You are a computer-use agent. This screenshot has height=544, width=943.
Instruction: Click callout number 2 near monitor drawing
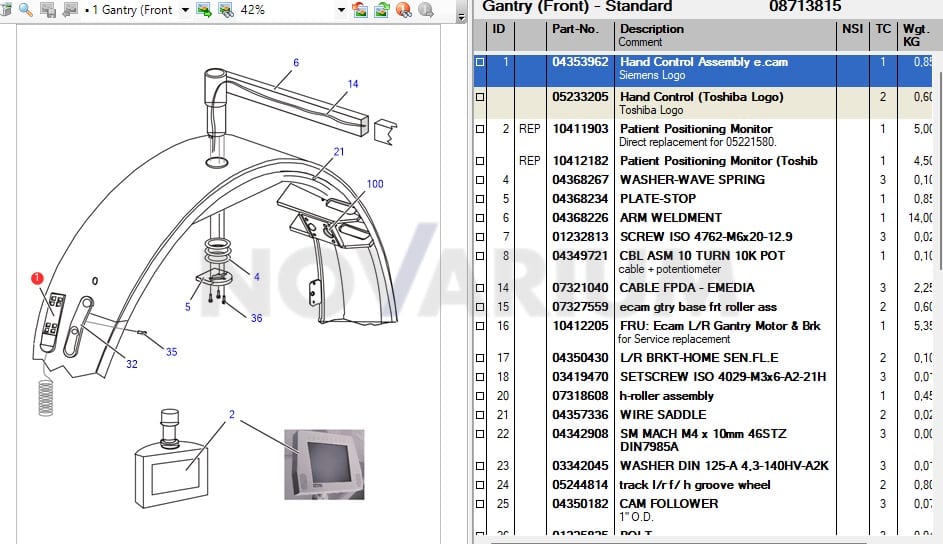(x=232, y=414)
